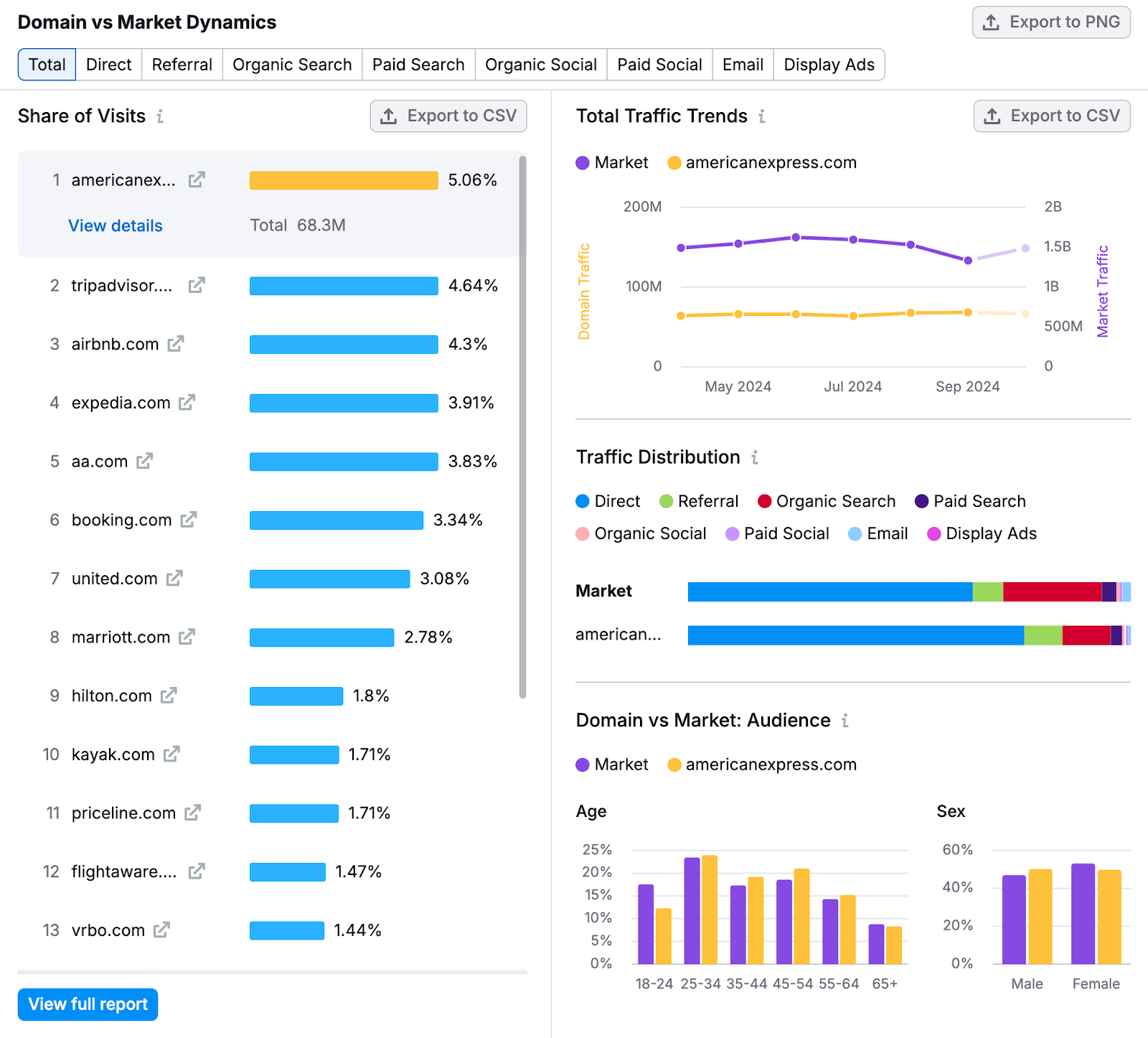The height and width of the screenshot is (1038, 1148).
Task: Open expedia.com external link icon
Action: (x=187, y=403)
